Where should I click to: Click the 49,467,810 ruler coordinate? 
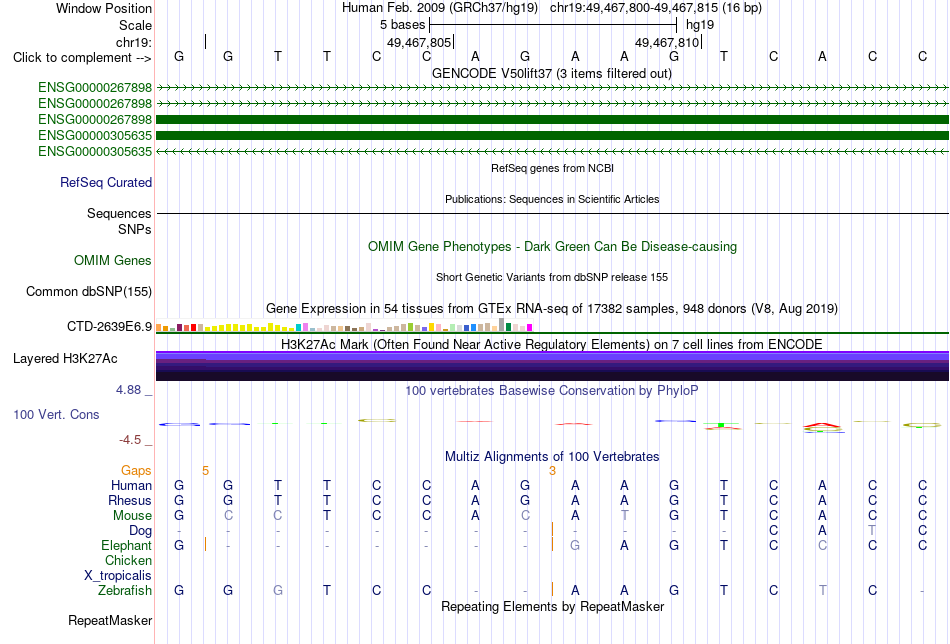tap(667, 42)
